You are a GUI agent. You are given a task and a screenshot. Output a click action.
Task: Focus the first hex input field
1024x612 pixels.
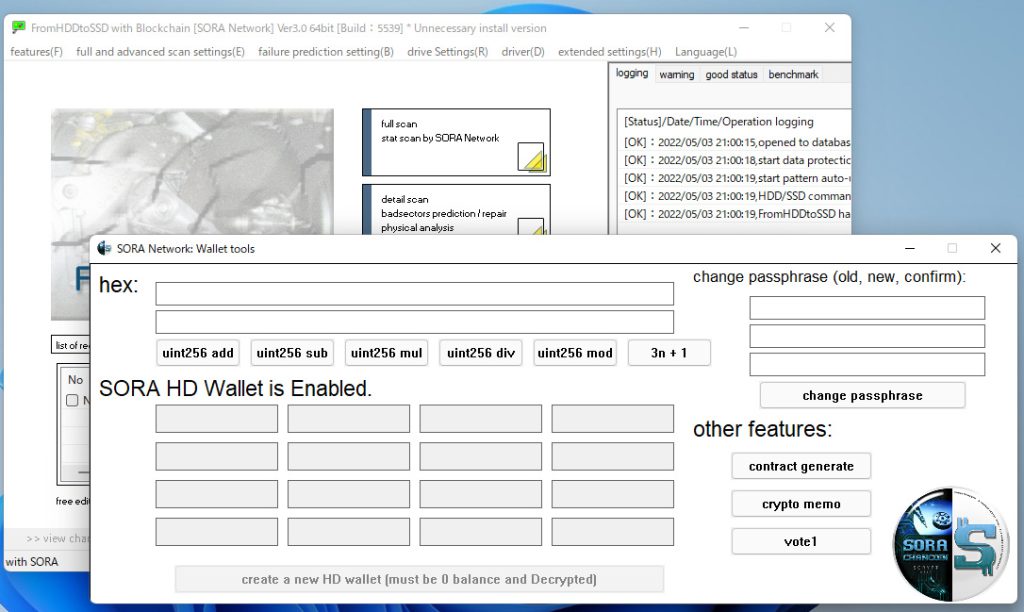pyautogui.click(x=415, y=294)
